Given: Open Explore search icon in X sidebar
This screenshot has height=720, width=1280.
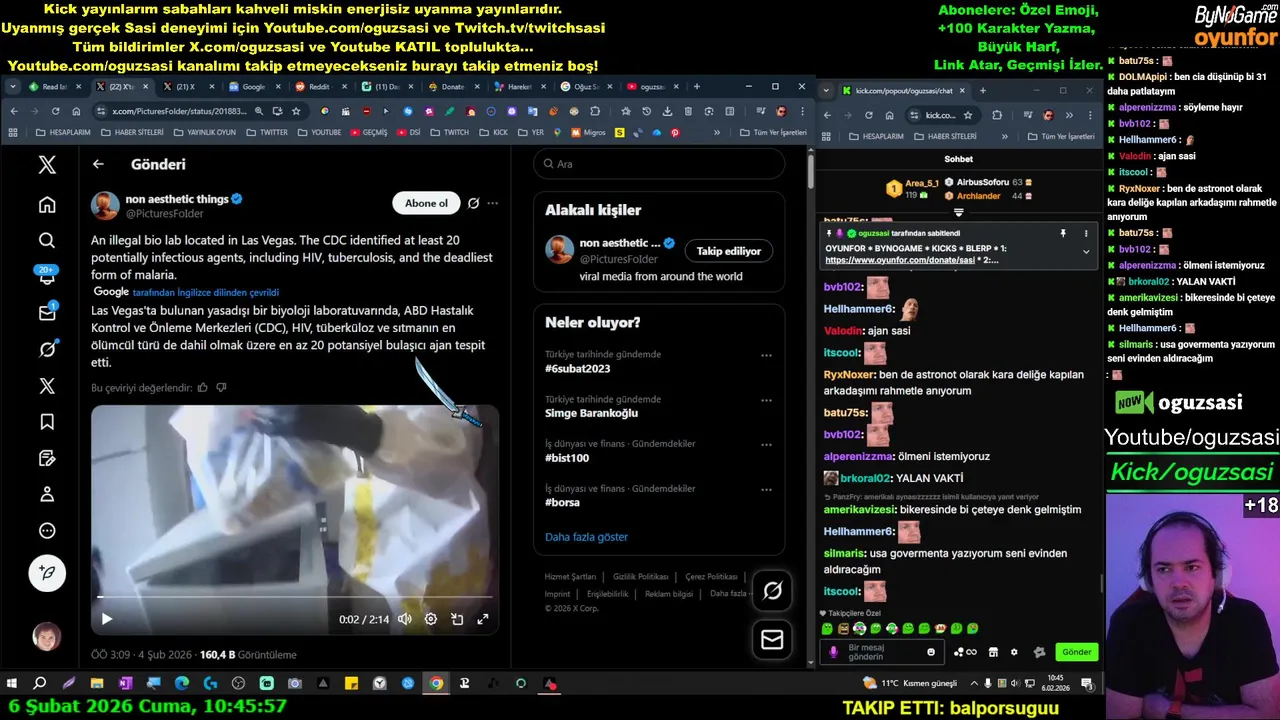Looking at the screenshot, I should pos(47,240).
